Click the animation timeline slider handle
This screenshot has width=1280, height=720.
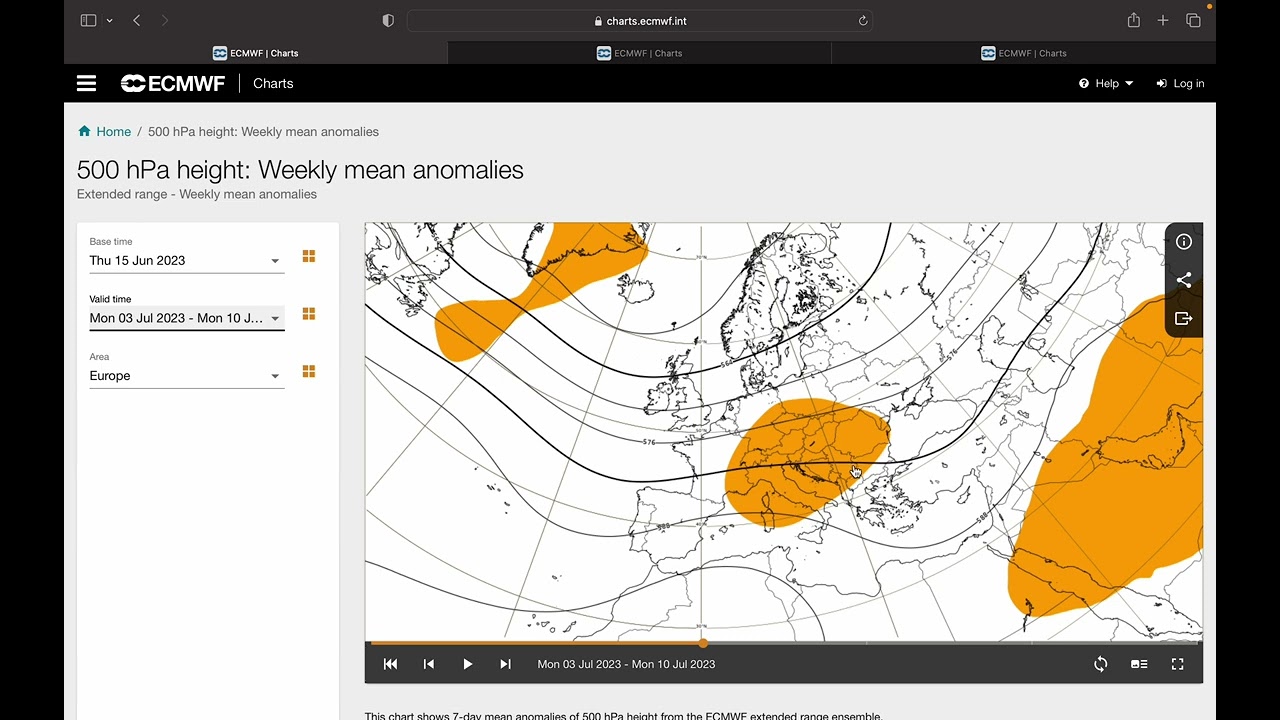pos(703,643)
